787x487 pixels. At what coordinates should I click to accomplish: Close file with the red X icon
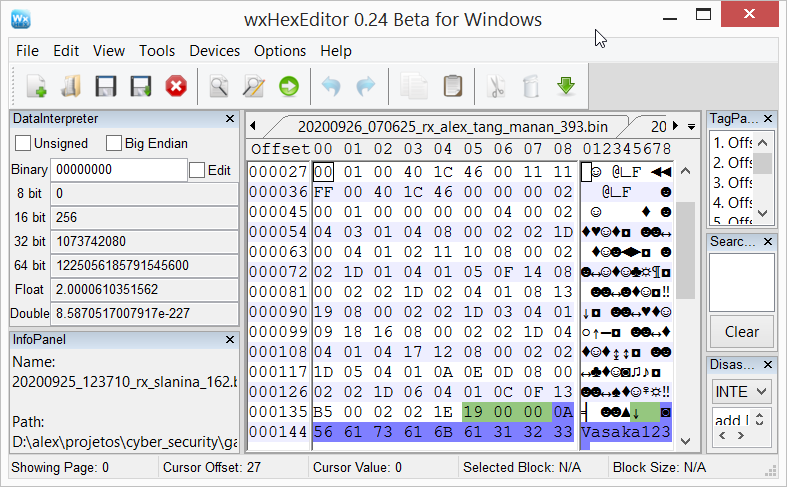click(176, 86)
